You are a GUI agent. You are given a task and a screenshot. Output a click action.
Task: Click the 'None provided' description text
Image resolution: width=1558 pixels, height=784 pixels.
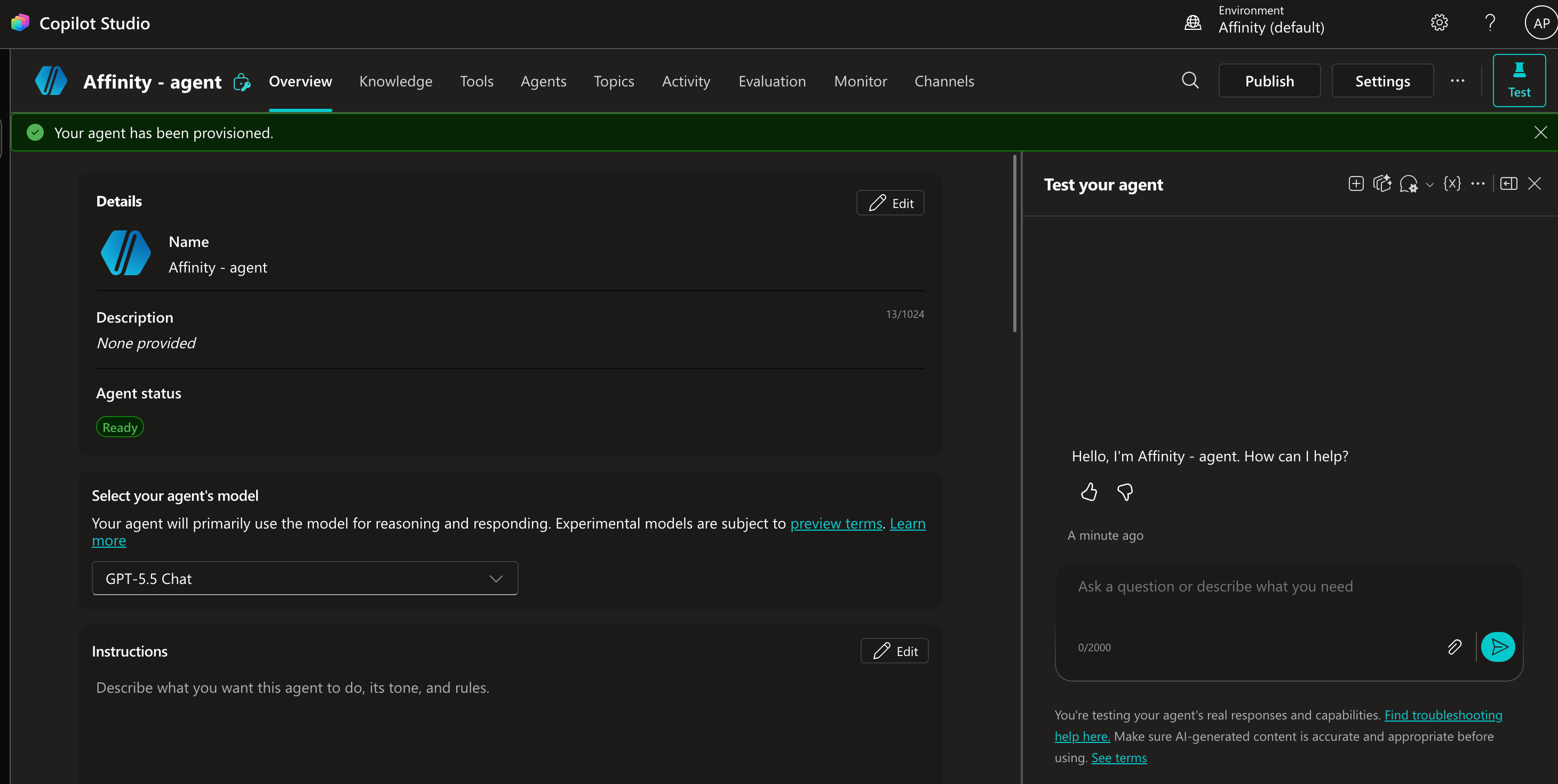[146, 343]
